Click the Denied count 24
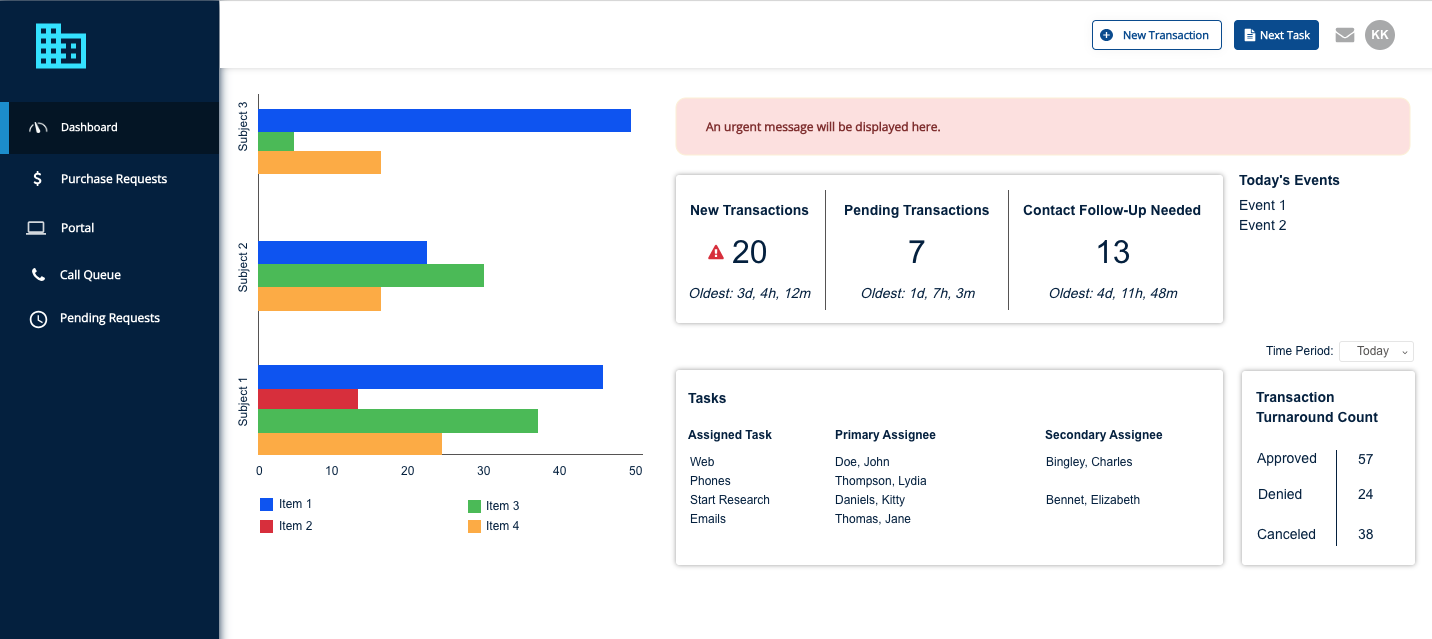 (x=1365, y=494)
